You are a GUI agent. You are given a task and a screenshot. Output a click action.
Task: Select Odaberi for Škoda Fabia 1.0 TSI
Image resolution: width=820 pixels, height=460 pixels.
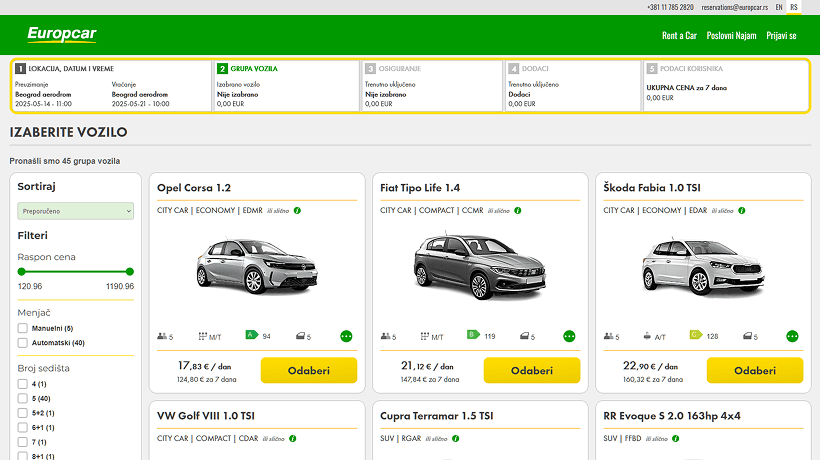coord(755,370)
